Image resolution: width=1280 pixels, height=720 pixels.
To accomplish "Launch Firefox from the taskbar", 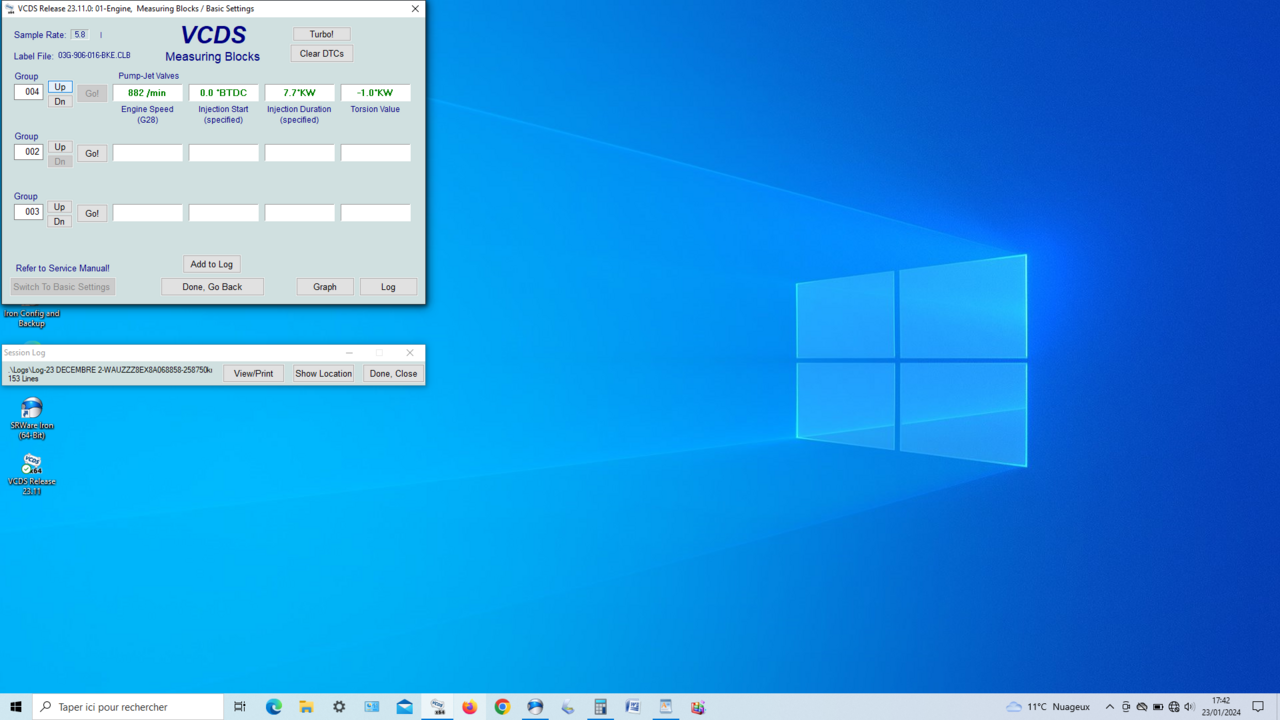I will pos(470,707).
